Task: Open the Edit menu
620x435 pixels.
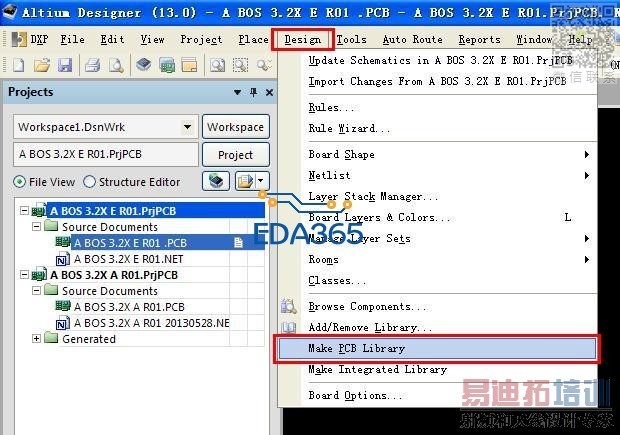Action: click(112, 40)
